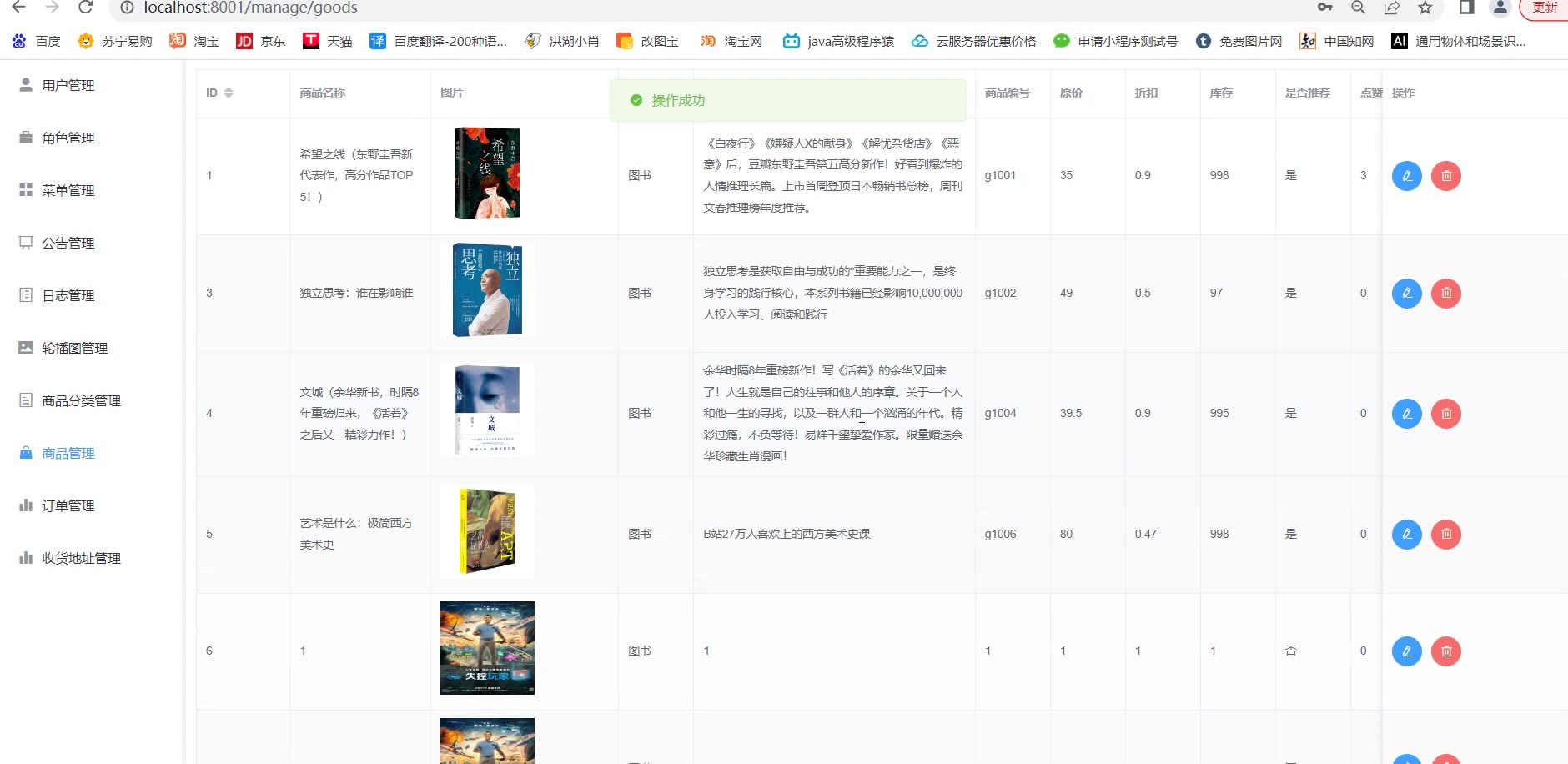Open 淘宝 bookmark
Viewport: 1568px width, 764px height.
(x=194, y=41)
